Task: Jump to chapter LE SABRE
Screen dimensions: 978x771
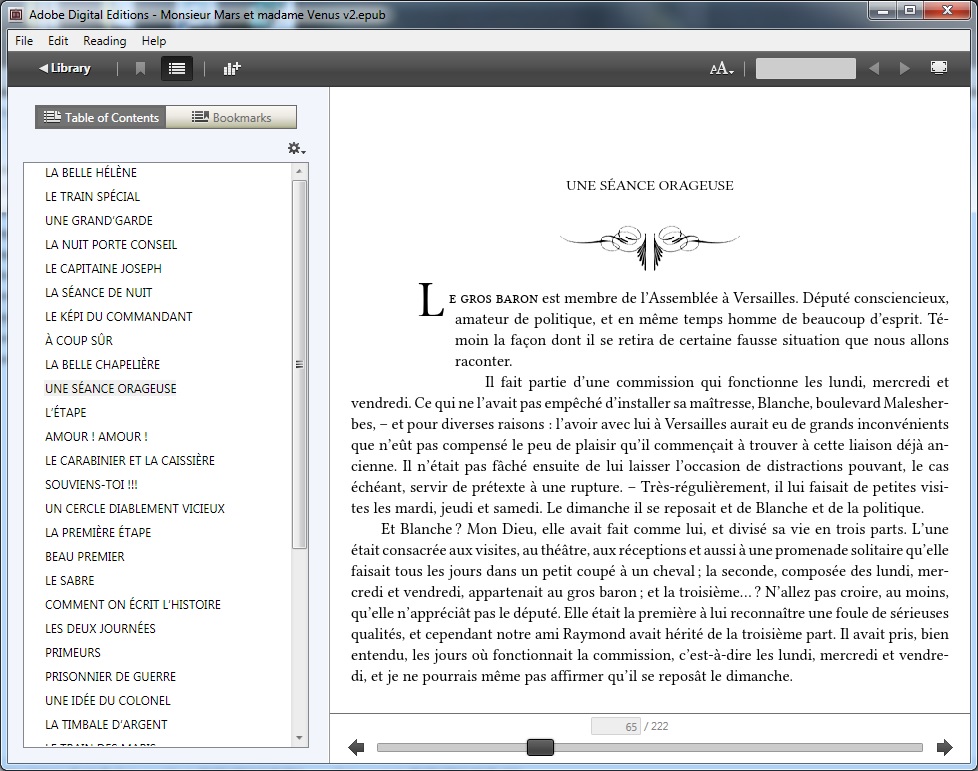Action: (69, 581)
